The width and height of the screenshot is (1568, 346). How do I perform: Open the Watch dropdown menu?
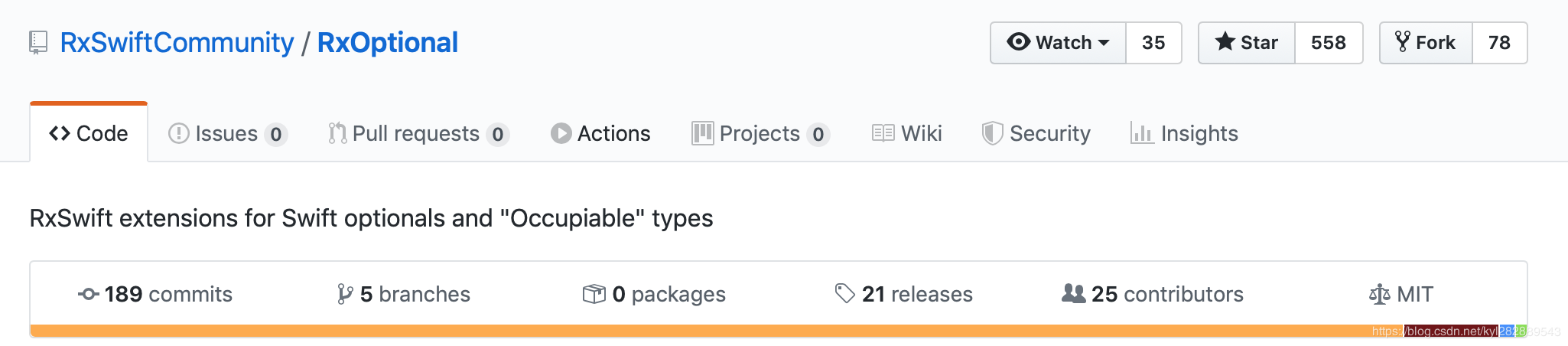[1059, 43]
